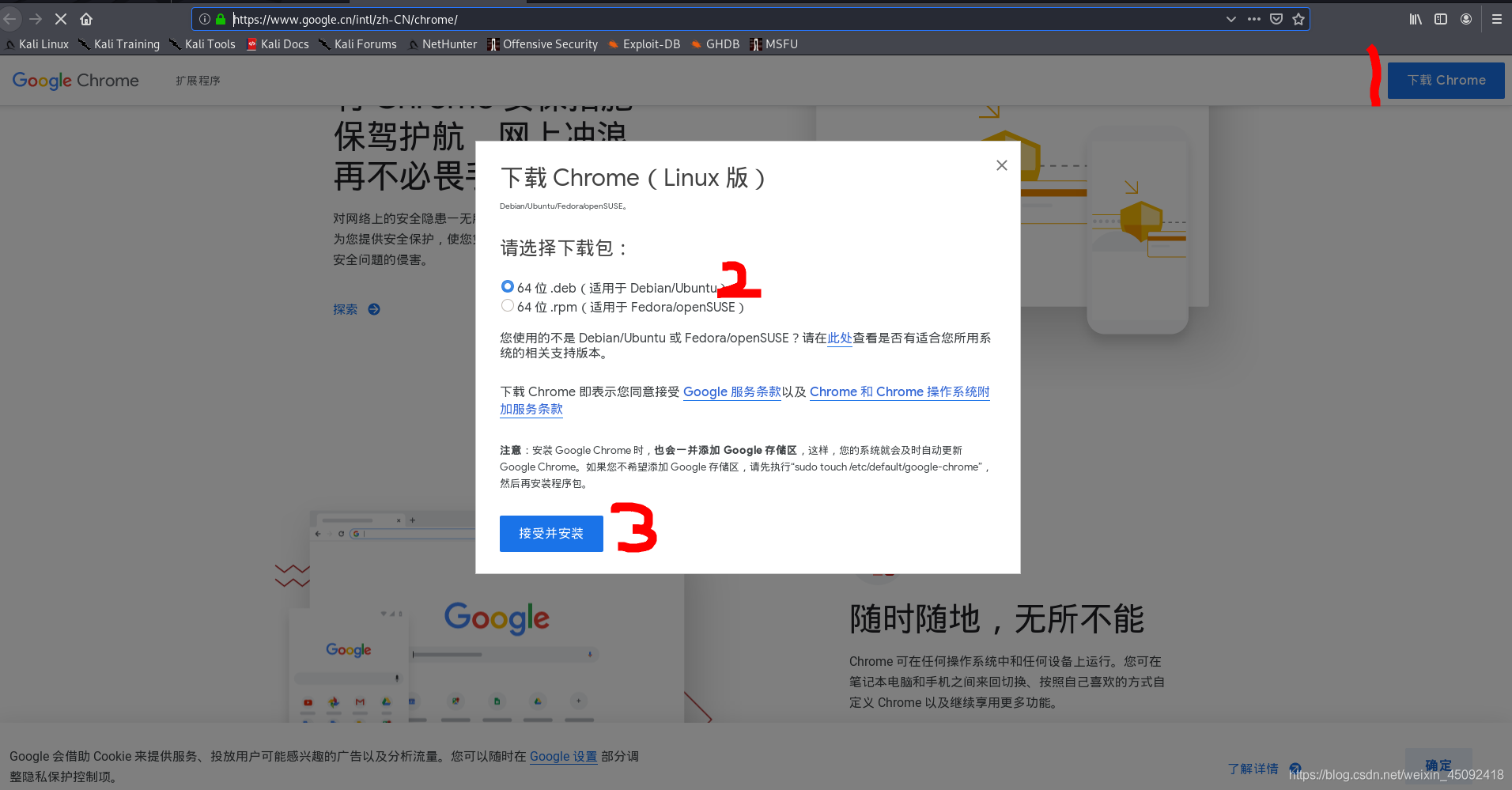Image resolution: width=1512 pixels, height=790 pixels.
Task: Open GHDB bookmark
Action: click(x=715, y=44)
